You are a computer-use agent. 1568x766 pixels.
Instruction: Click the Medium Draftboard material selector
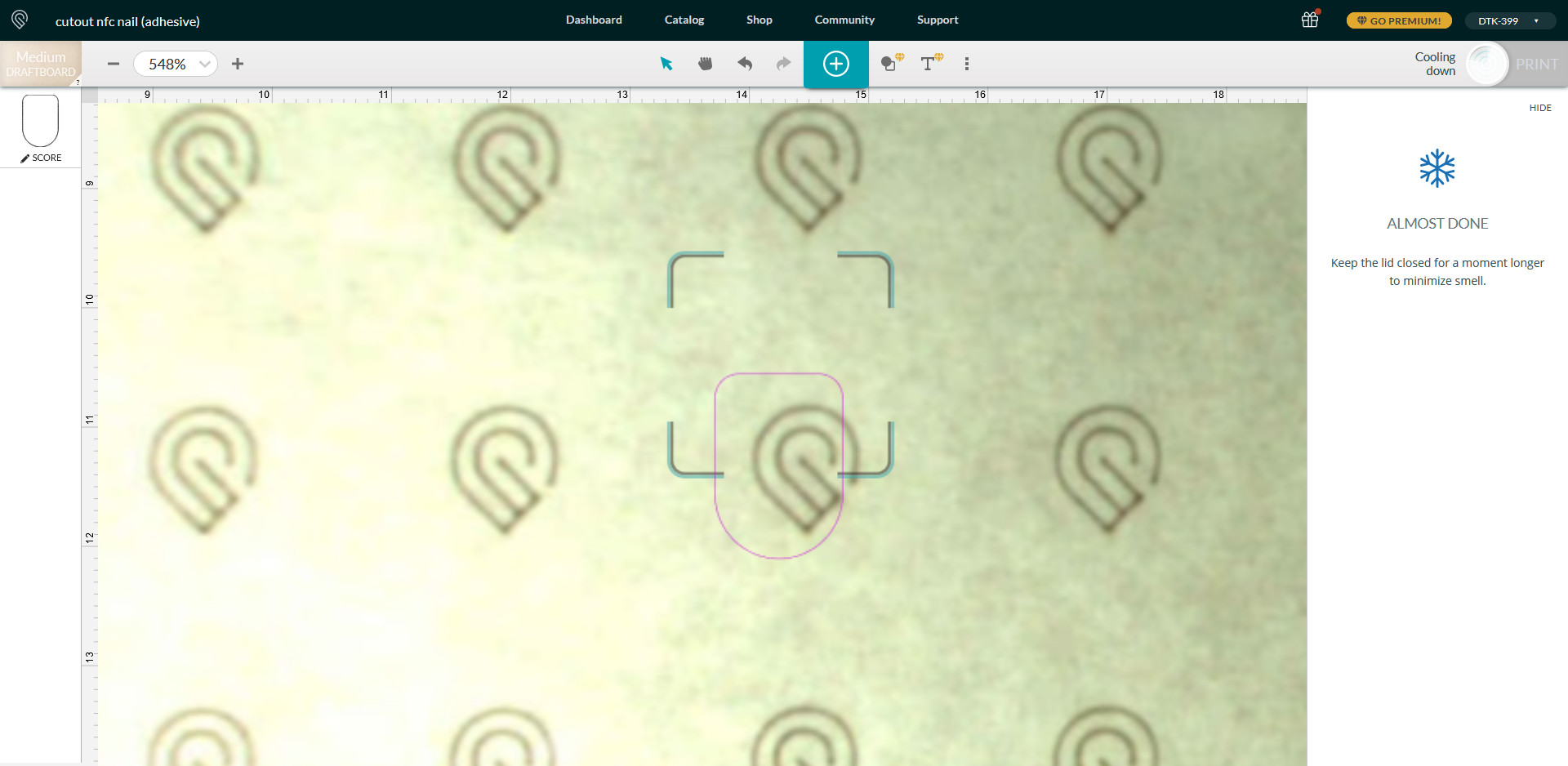pyautogui.click(x=41, y=64)
